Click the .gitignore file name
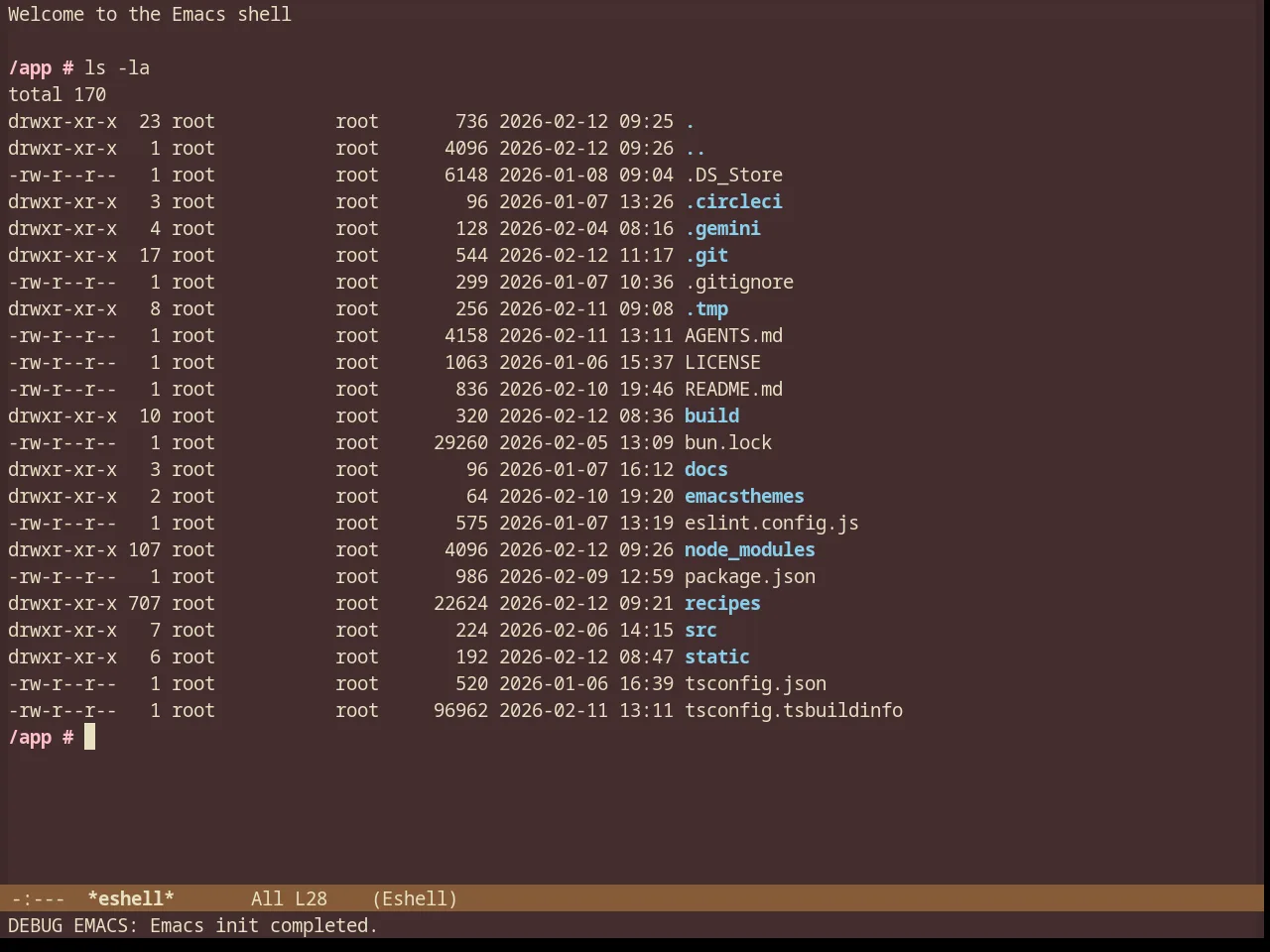The height and width of the screenshot is (952, 1270). click(x=739, y=282)
